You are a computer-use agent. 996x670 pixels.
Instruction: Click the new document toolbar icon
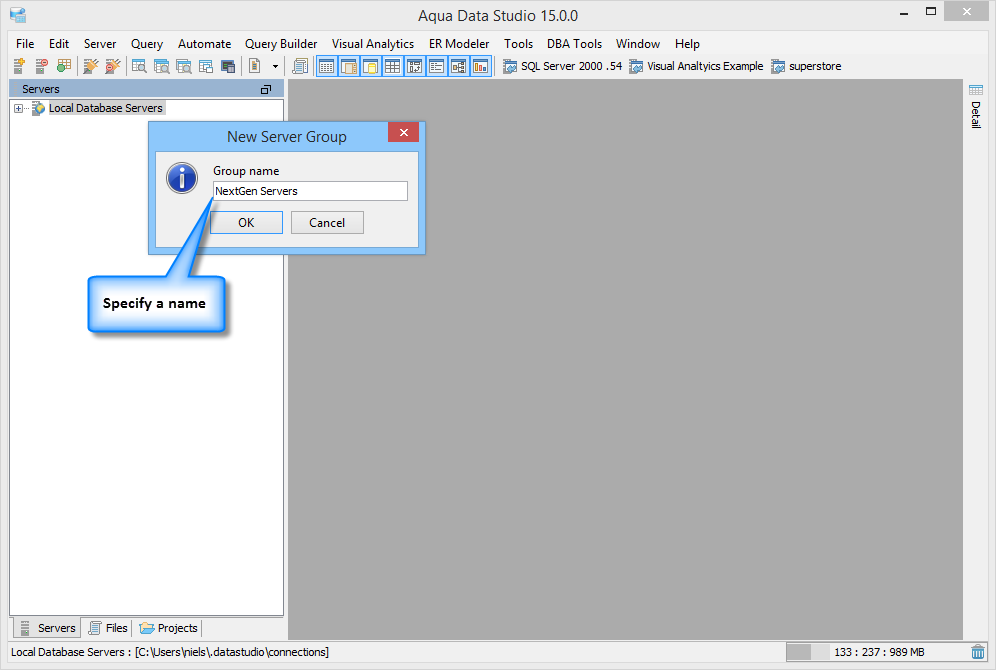(x=255, y=66)
